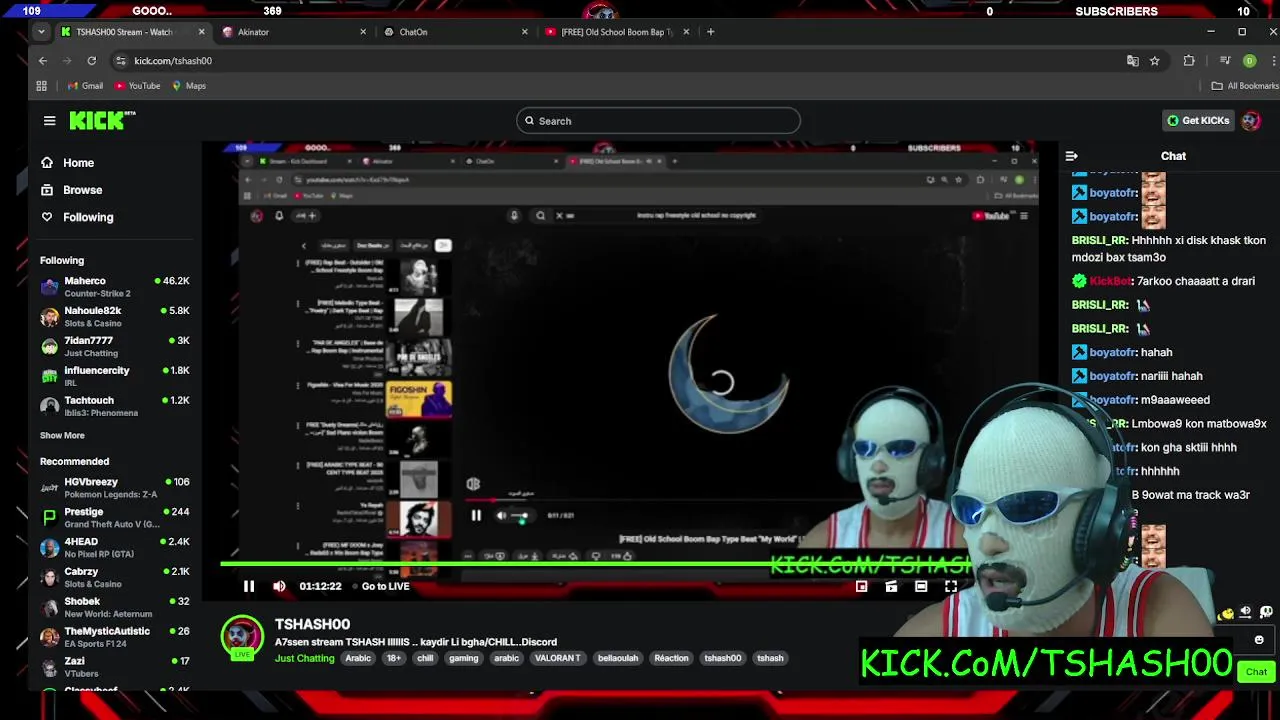Open Nahoule82k channel
1280x720 pixels.
coord(115,317)
